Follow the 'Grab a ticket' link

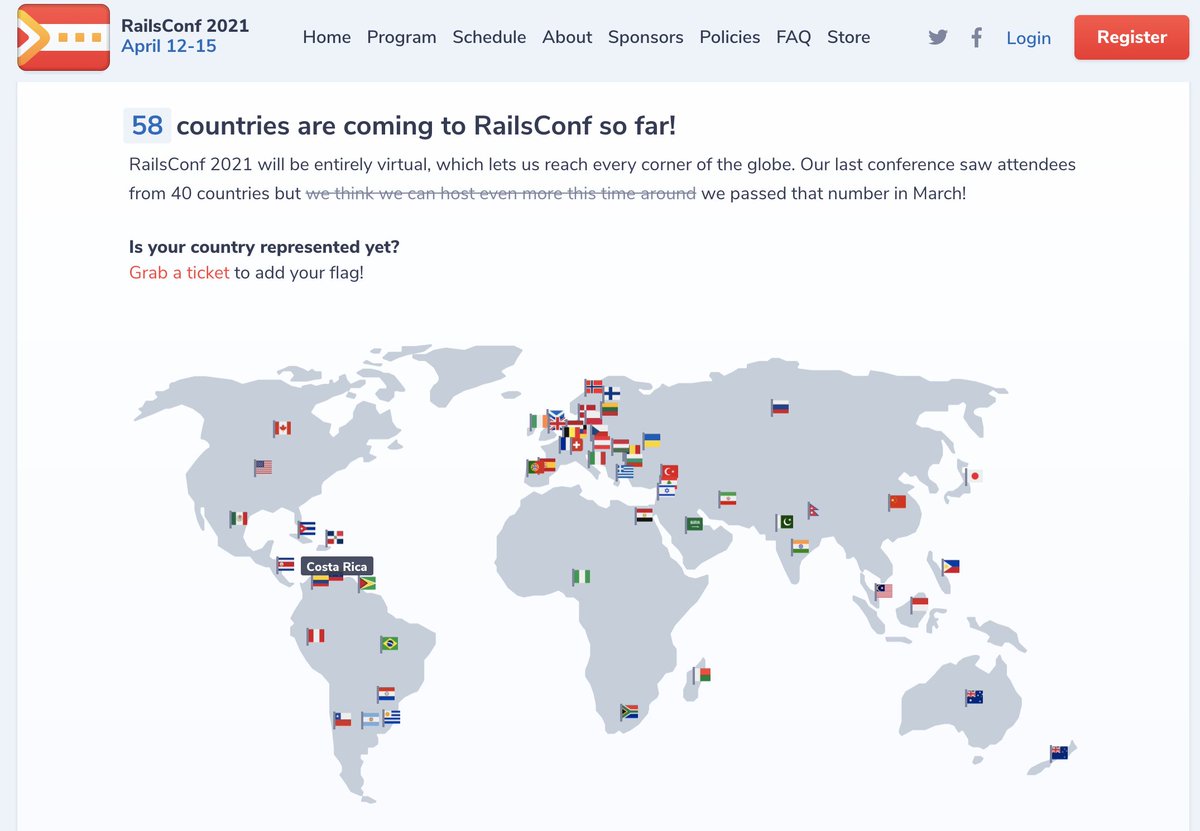click(x=179, y=272)
